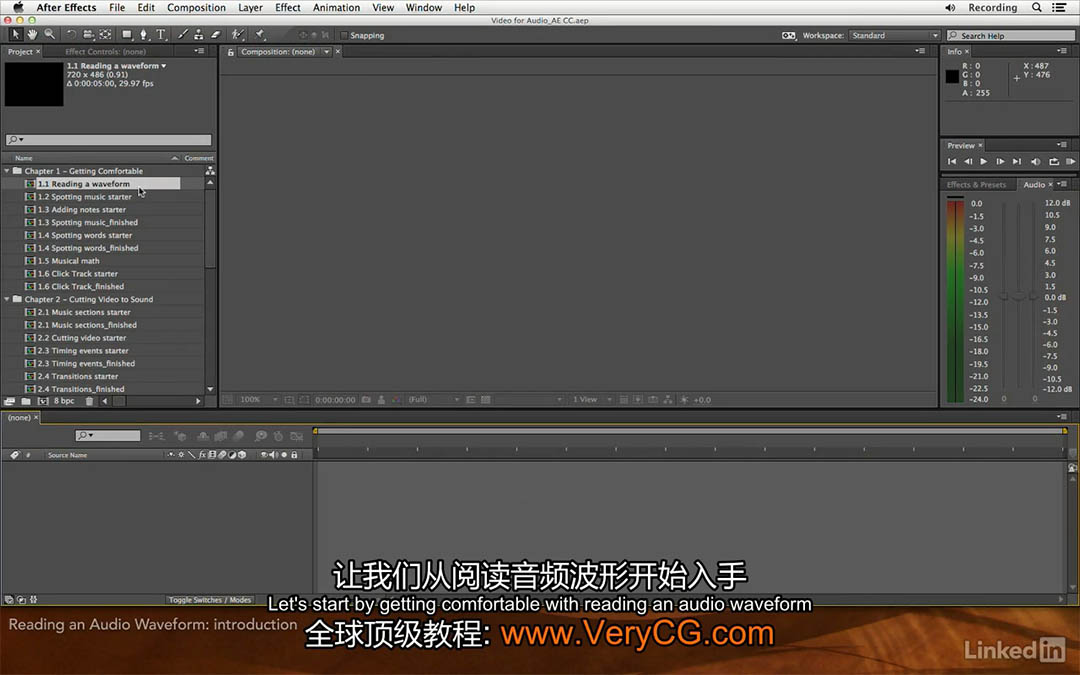Click the notification center menu icon

(1059, 8)
